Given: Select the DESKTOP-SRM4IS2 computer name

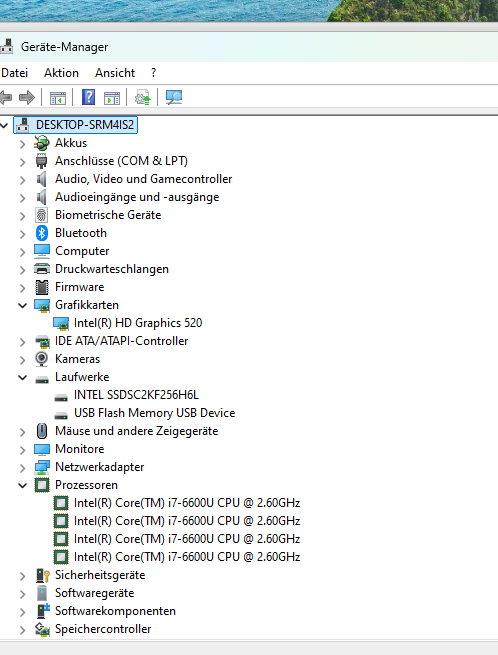Looking at the screenshot, I should (x=85, y=124).
